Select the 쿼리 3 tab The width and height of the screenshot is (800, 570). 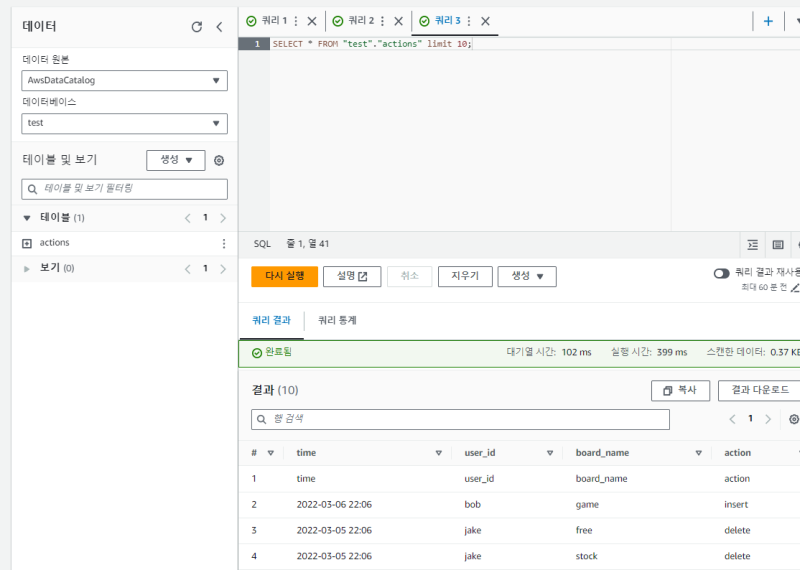coord(446,21)
